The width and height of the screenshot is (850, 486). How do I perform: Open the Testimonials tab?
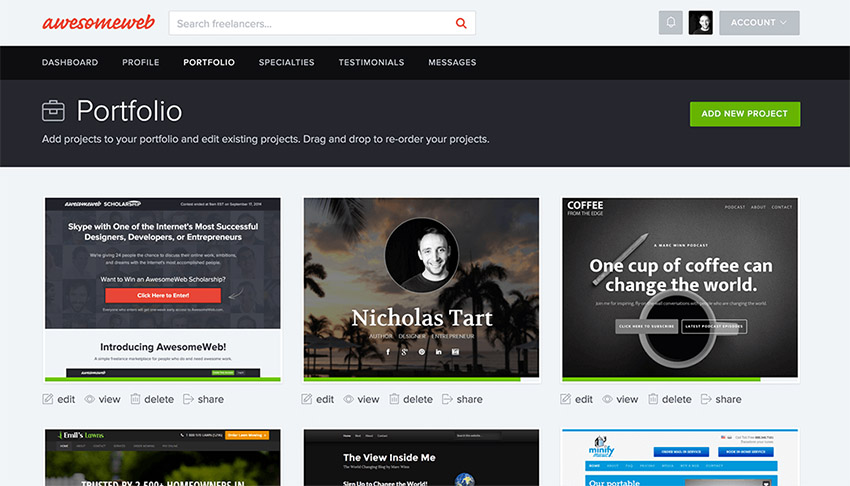pyautogui.click(x=371, y=62)
